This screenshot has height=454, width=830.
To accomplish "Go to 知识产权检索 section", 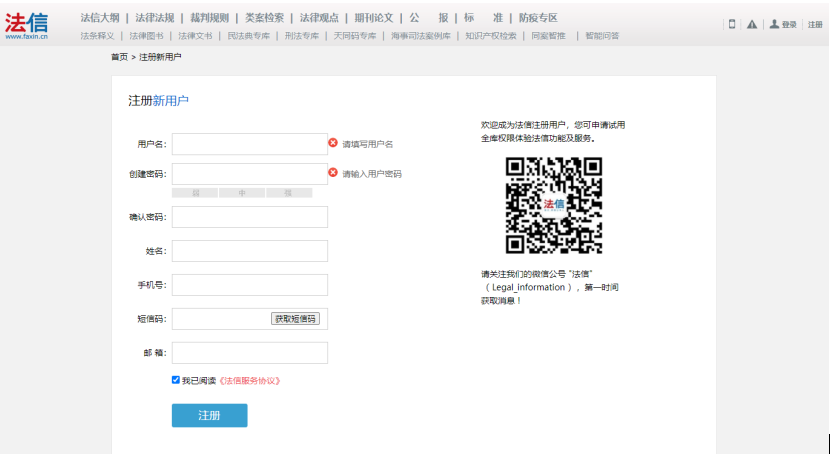I will point(491,36).
